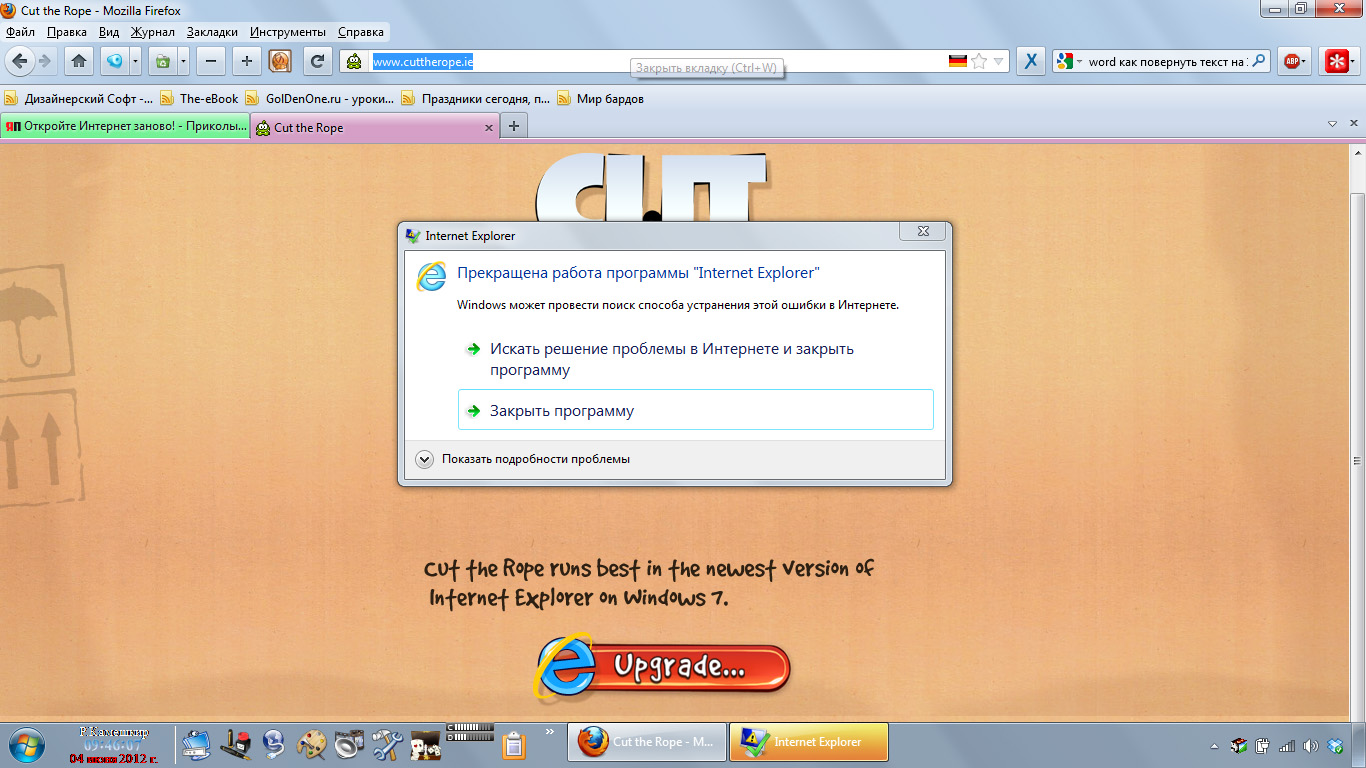Open the Праздники сегодня bookmark
This screenshot has height=768, width=1366.
tap(476, 99)
